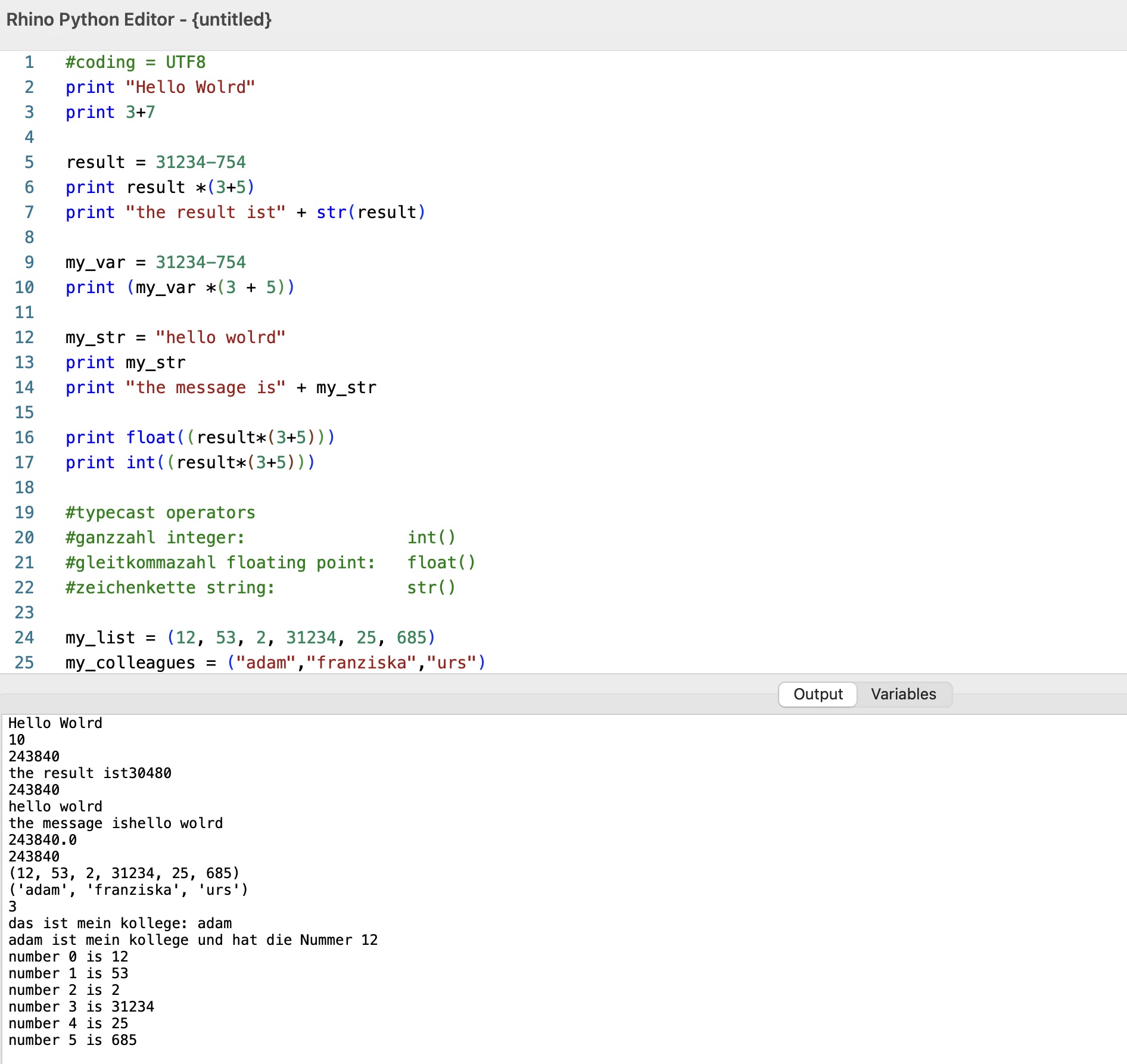Click the my_var assignment on line 9

[x=155, y=262]
